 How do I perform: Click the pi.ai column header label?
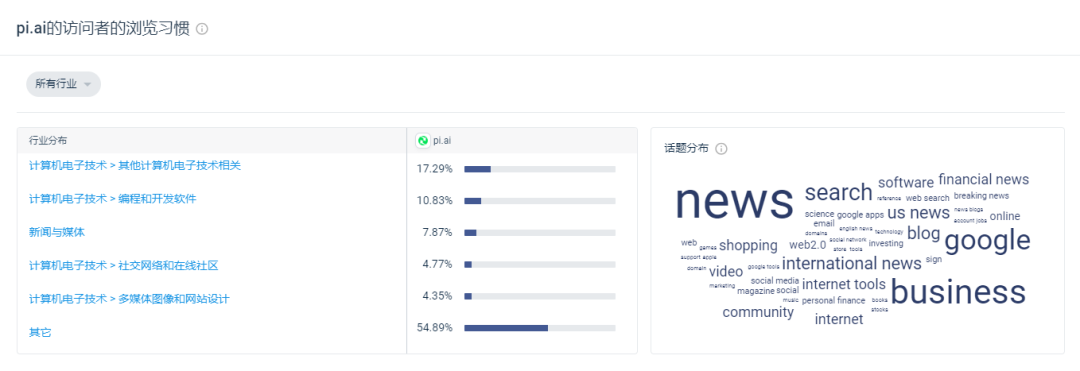click(x=442, y=140)
